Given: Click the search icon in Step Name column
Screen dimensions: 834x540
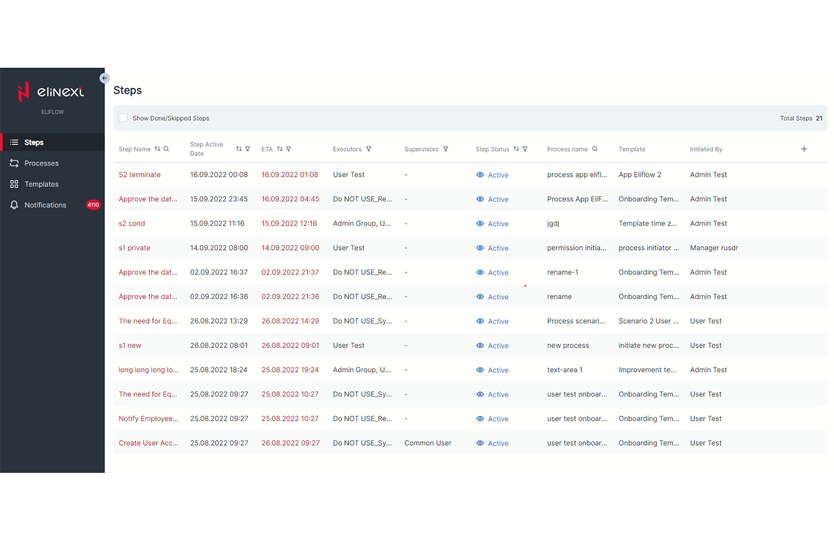Looking at the screenshot, I should tap(167, 149).
